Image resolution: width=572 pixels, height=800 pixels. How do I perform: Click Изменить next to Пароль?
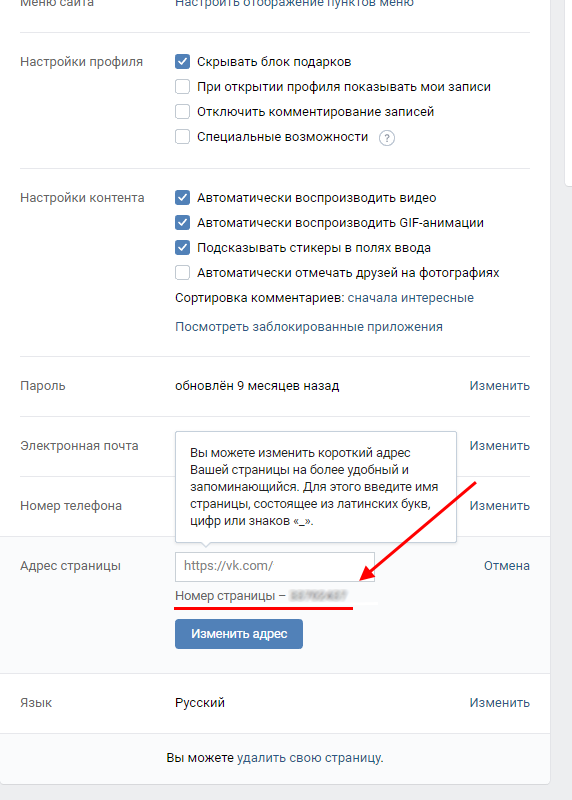(500, 386)
